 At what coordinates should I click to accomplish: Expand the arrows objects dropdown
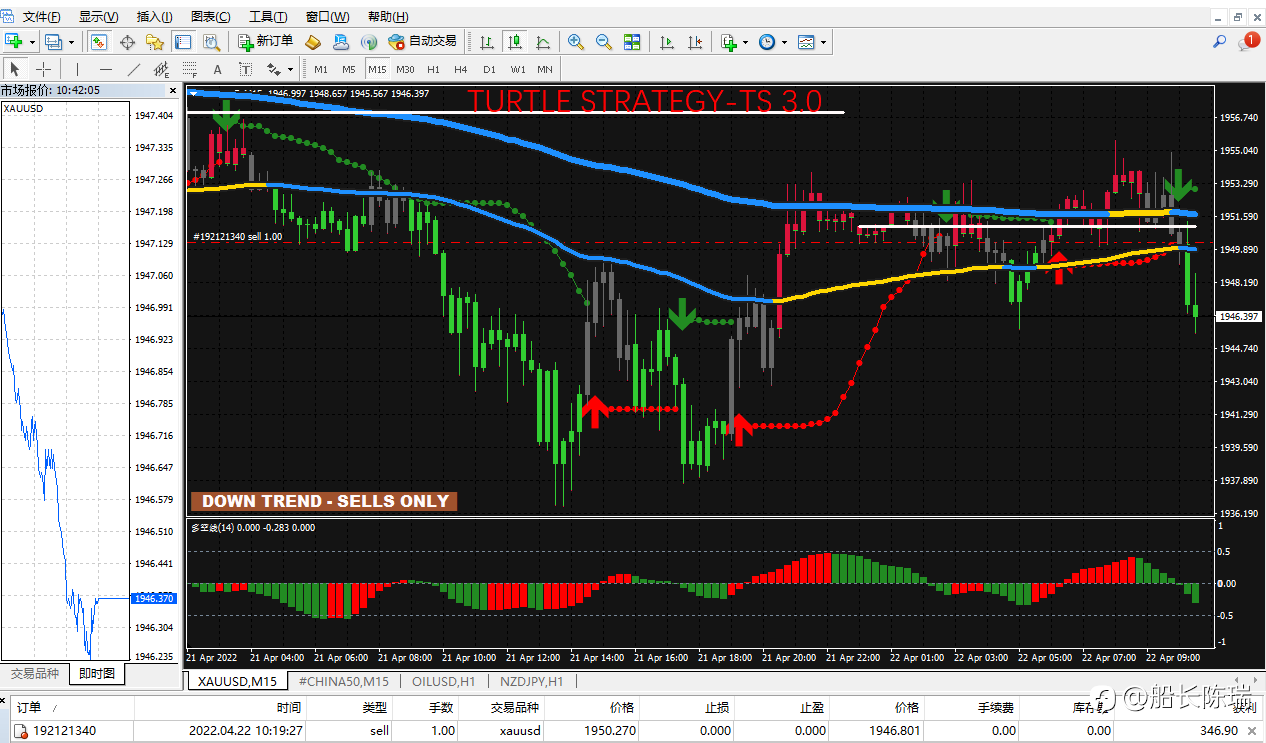tap(291, 70)
